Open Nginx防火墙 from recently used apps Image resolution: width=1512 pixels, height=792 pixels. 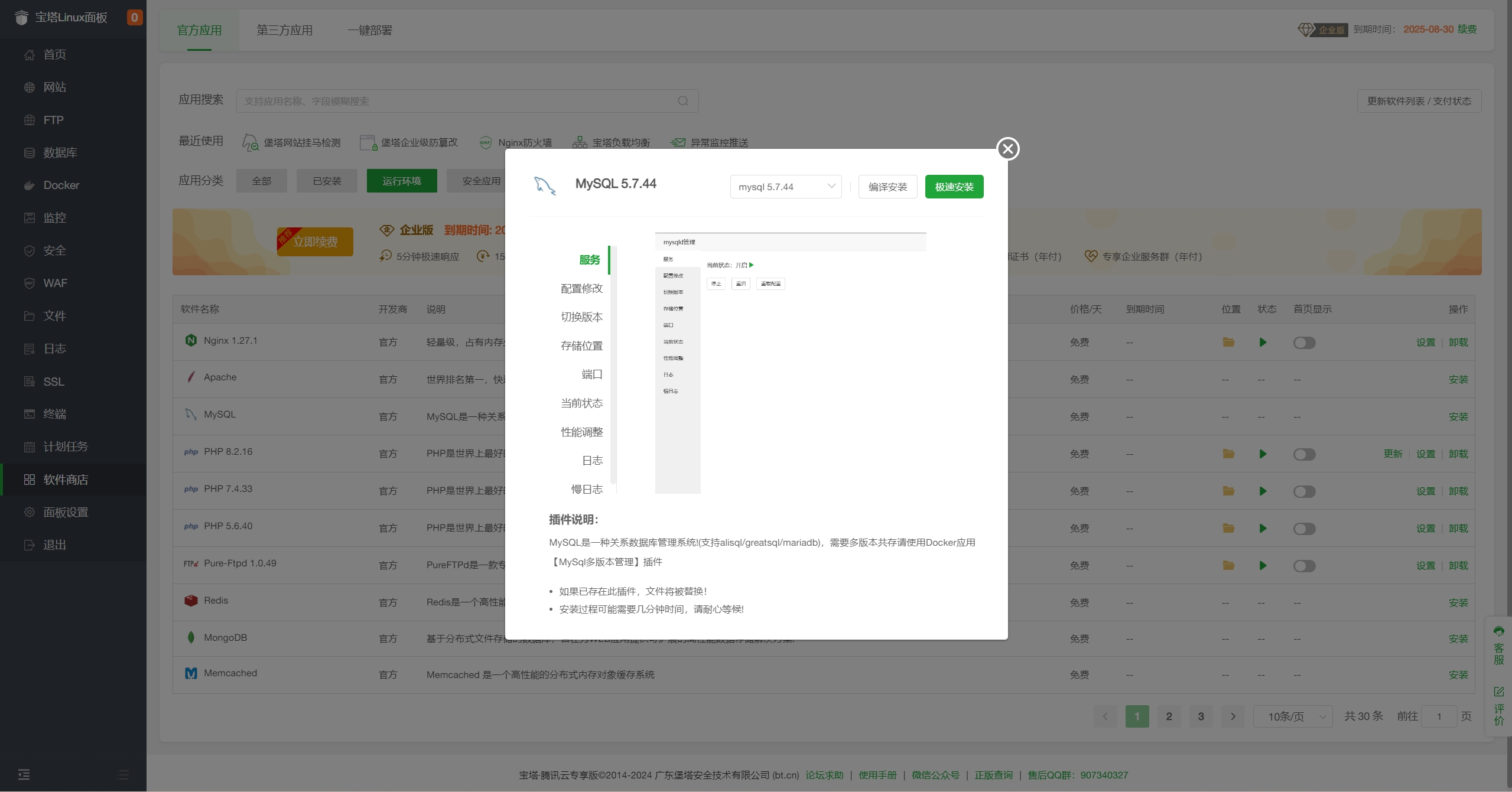pyautogui.click(x=525, y=142)
